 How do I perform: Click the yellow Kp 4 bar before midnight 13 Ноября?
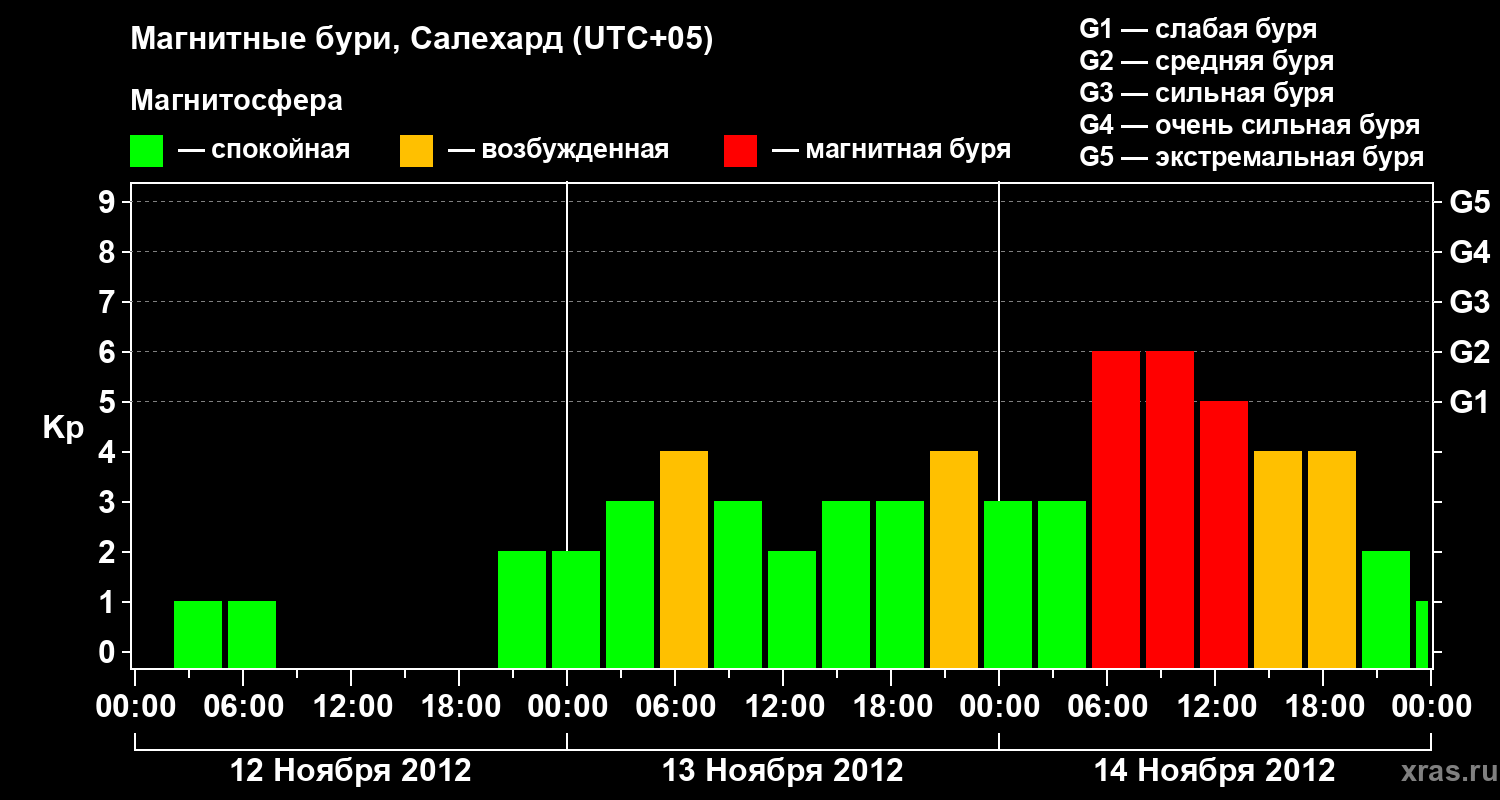954,559
